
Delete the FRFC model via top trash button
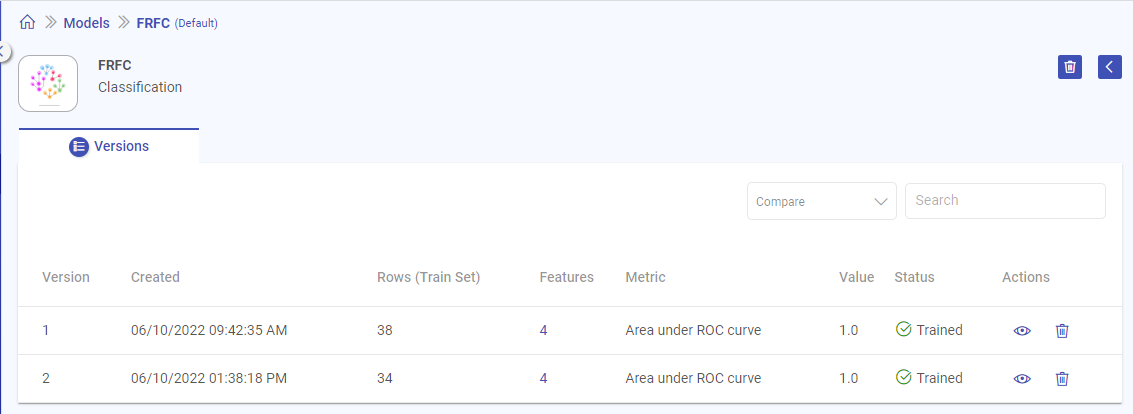(1070, 67)
